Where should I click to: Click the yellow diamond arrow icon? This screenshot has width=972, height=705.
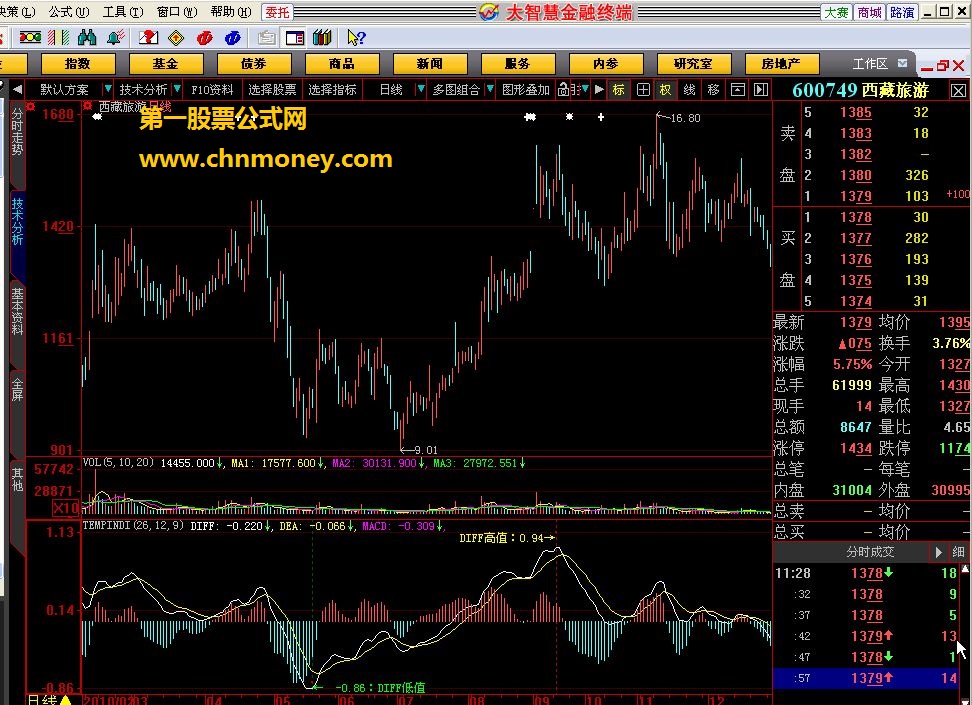click(x=176, y=38)
